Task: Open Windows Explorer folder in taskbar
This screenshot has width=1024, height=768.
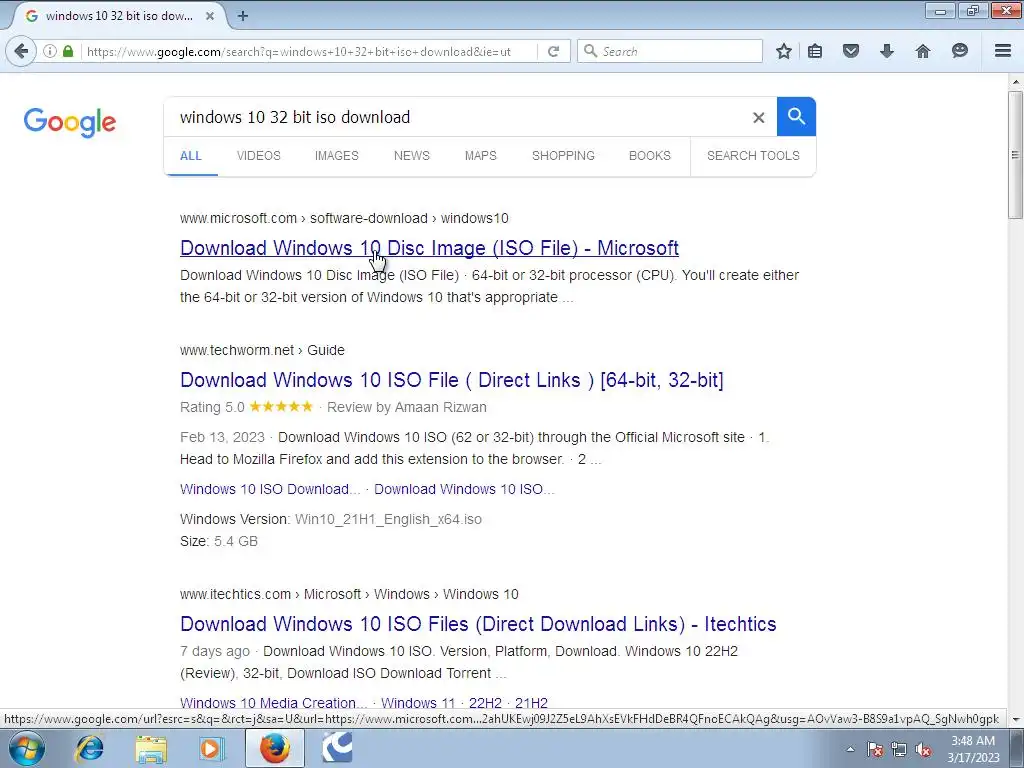Action: tap(152, 749)
